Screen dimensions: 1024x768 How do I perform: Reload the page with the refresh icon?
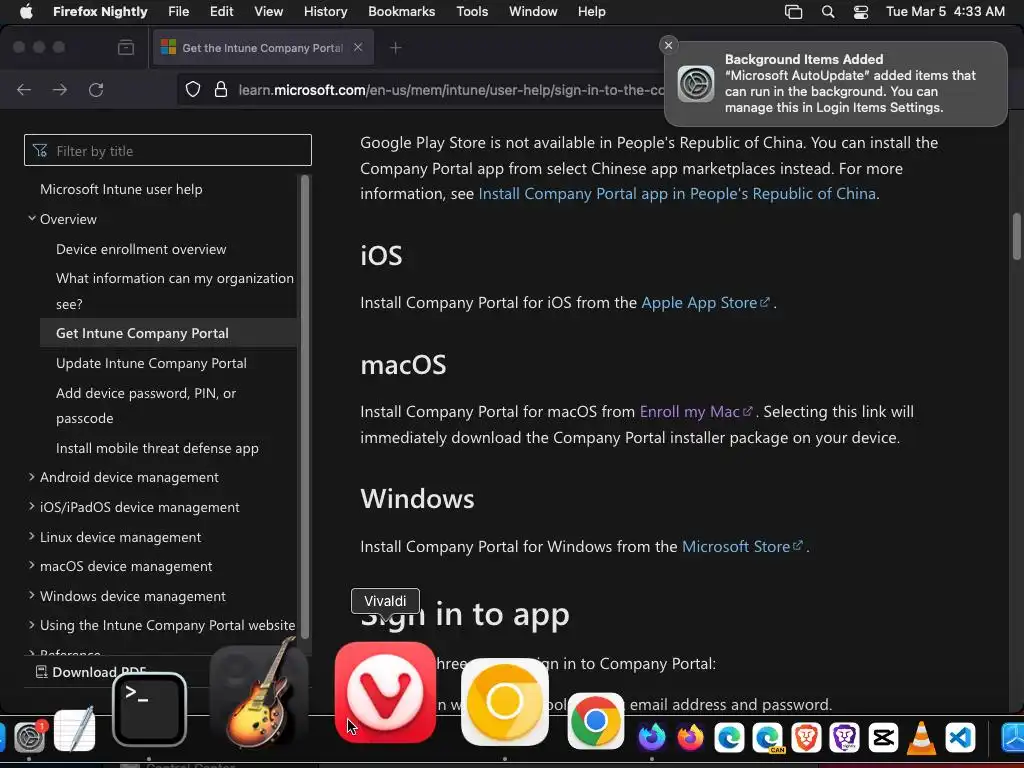pyautogui.click(x=96, y=89)
